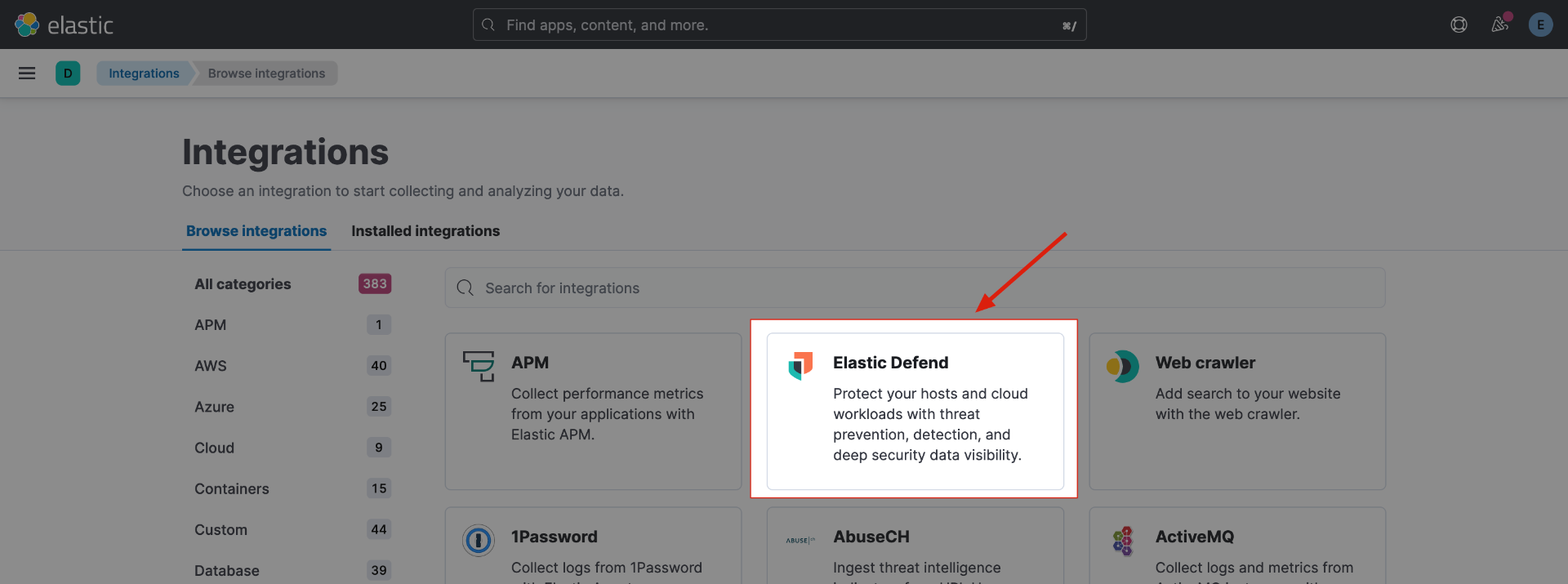
Task: Open the hamburger navigation menu
Action: tap(27, 74)
